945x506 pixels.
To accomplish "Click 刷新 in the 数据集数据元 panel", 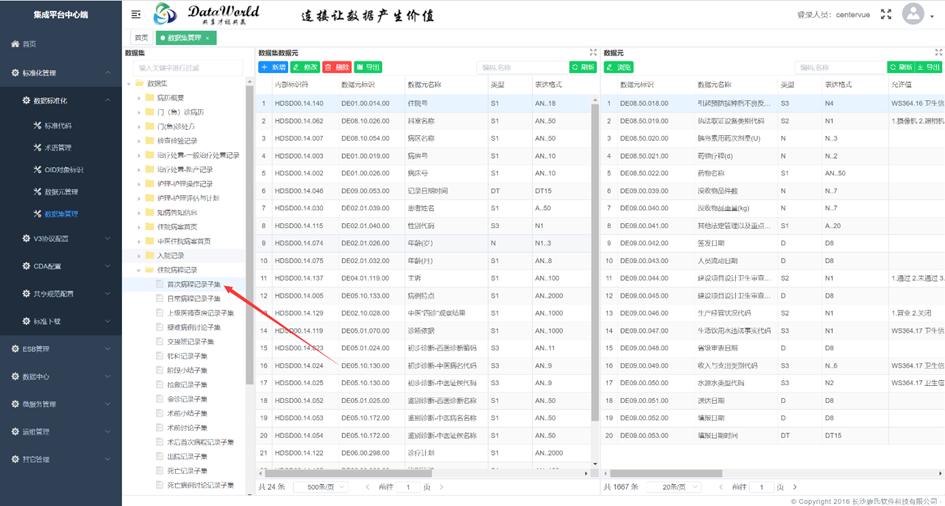I will point(583,67).
